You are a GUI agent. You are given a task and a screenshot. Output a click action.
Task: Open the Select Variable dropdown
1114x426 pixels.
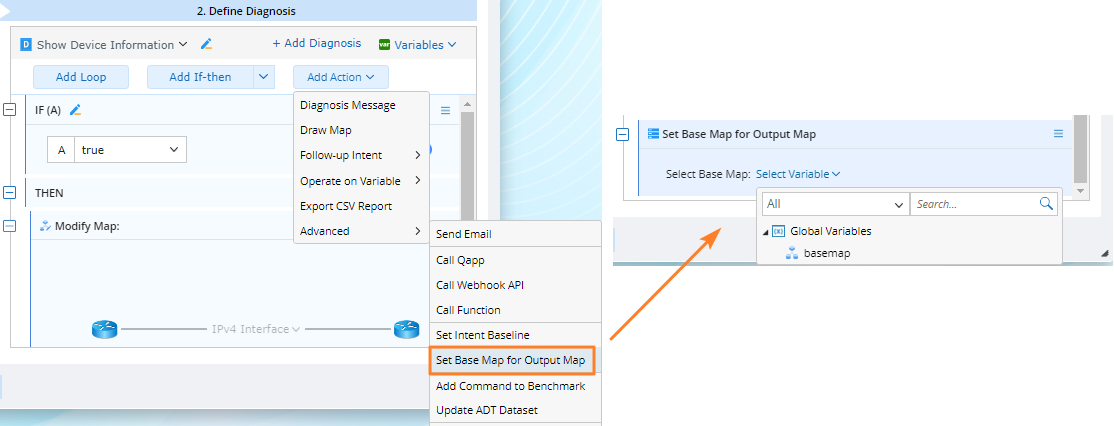(x=798, y=174)
